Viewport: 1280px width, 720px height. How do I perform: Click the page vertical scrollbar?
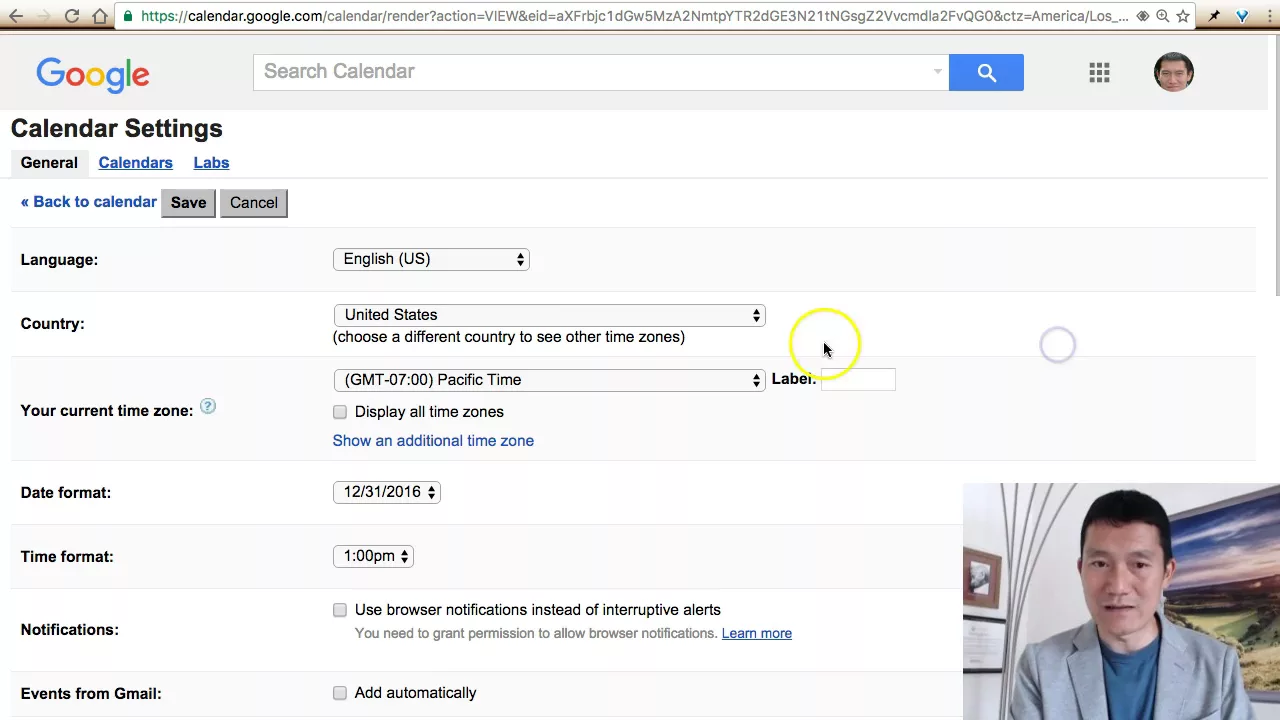click(1276, 166)
